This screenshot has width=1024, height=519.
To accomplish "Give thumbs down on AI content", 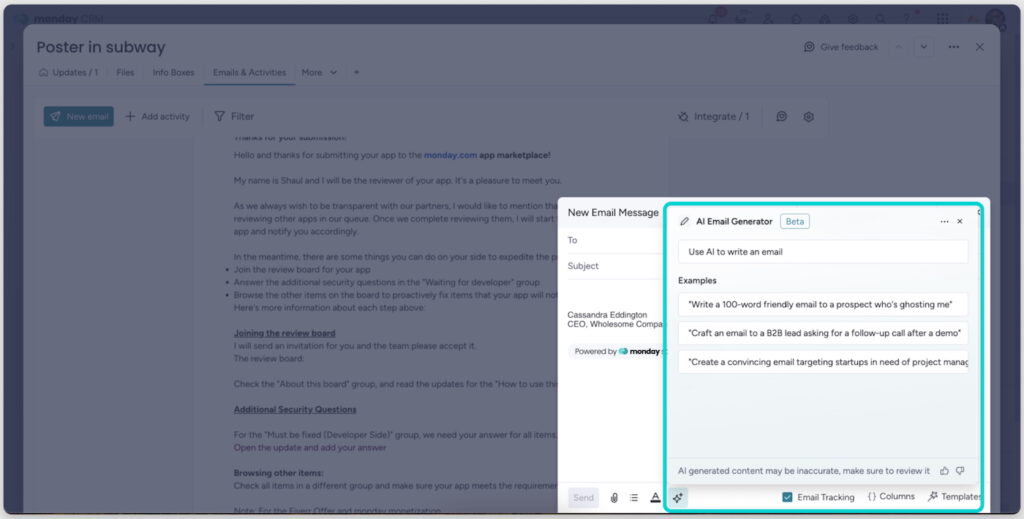I will point(960,471).
